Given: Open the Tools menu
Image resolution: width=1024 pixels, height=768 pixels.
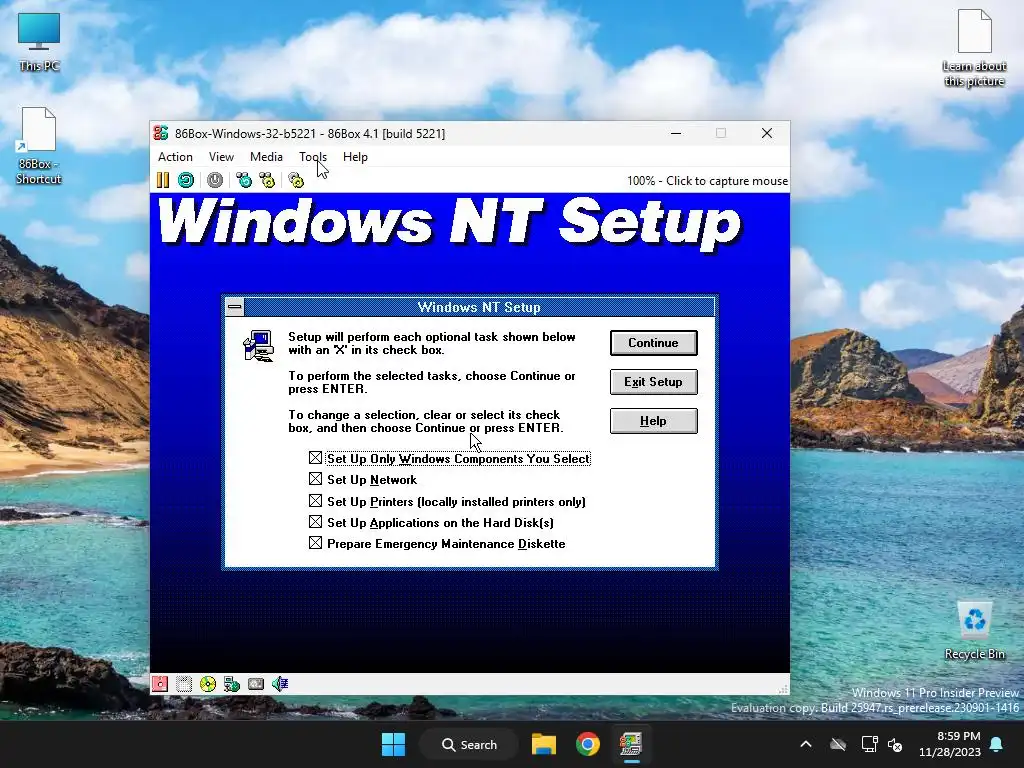Looking at the screenshot, I should (313, 157).
